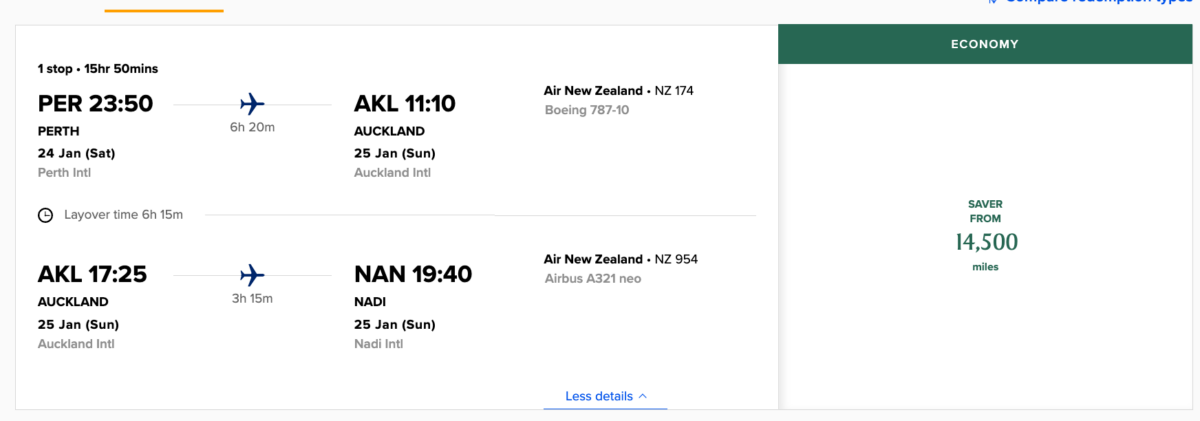Click the airplane icon on Perth–Auckland leg

click(252, 104)
